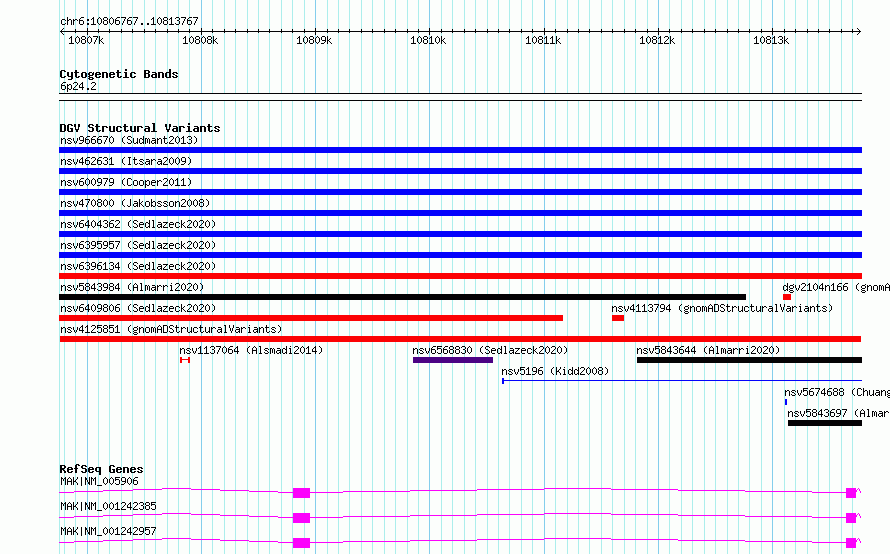Click the 10813k ruler tick label
The width and height of the screenshot is (890, 554).
pyautogui.click(x=771, y=40)
